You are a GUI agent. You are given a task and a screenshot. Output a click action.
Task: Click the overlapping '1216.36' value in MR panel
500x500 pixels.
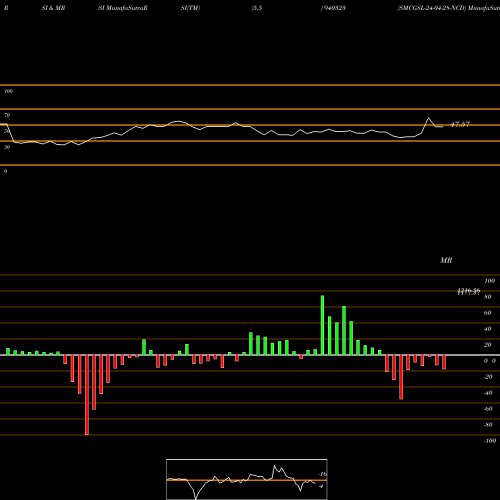(469, 292)
